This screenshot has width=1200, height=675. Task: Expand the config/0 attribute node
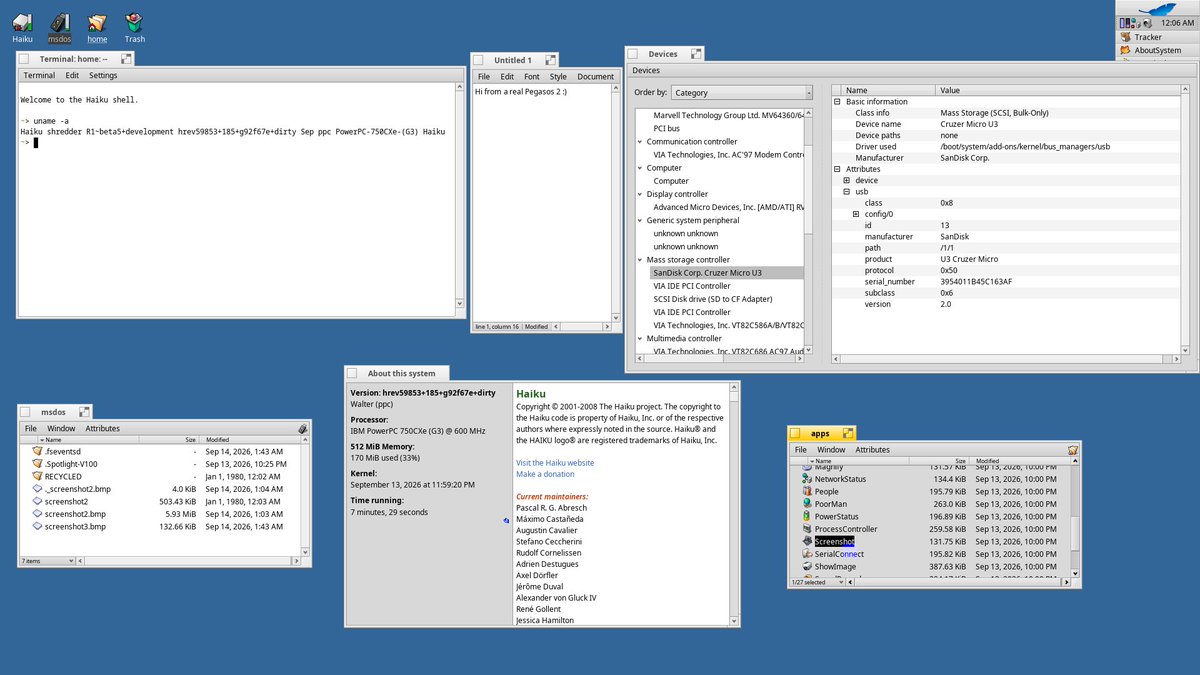[x=856, y=214]
